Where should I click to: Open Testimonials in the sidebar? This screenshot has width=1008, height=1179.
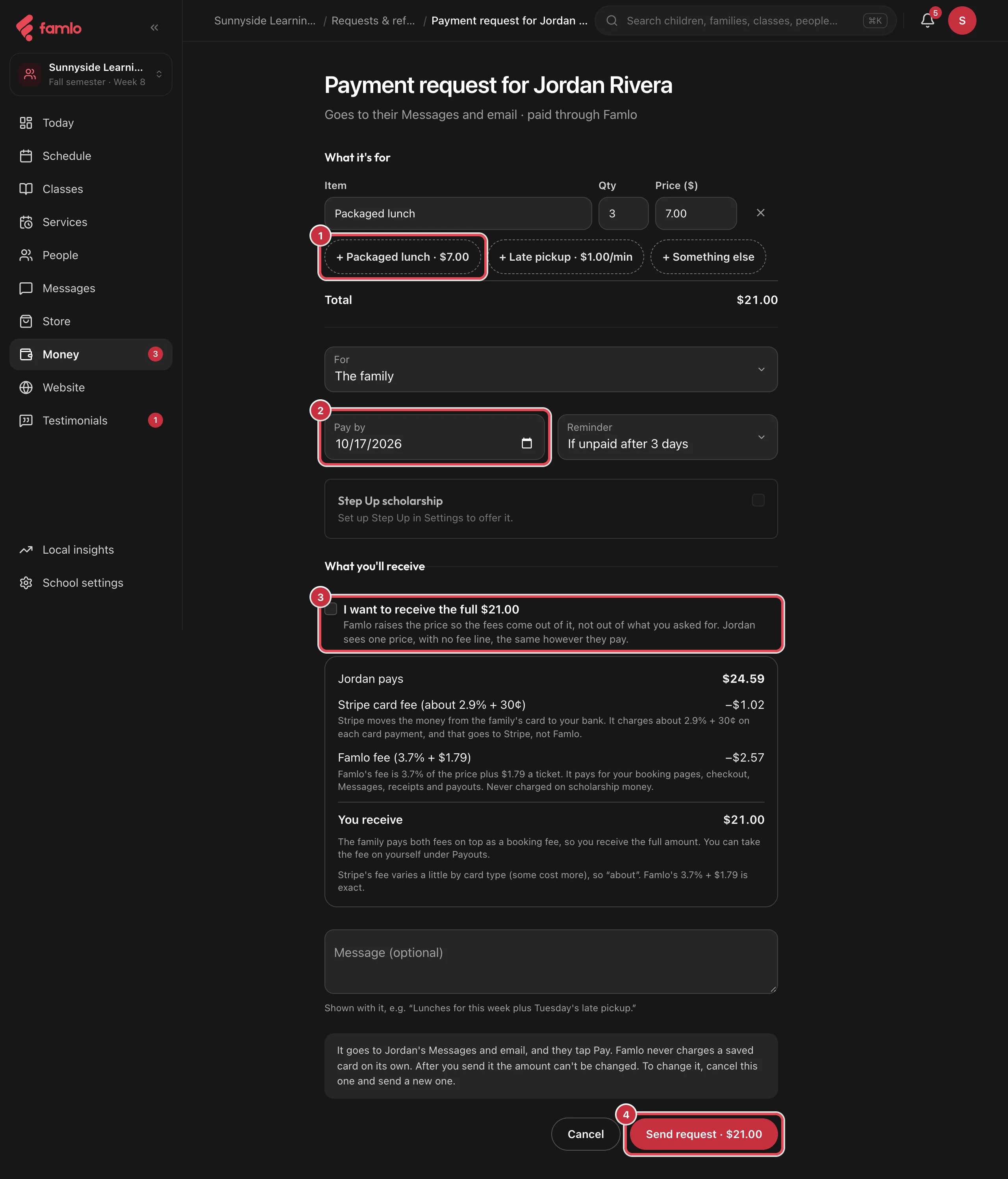[91, 421]
